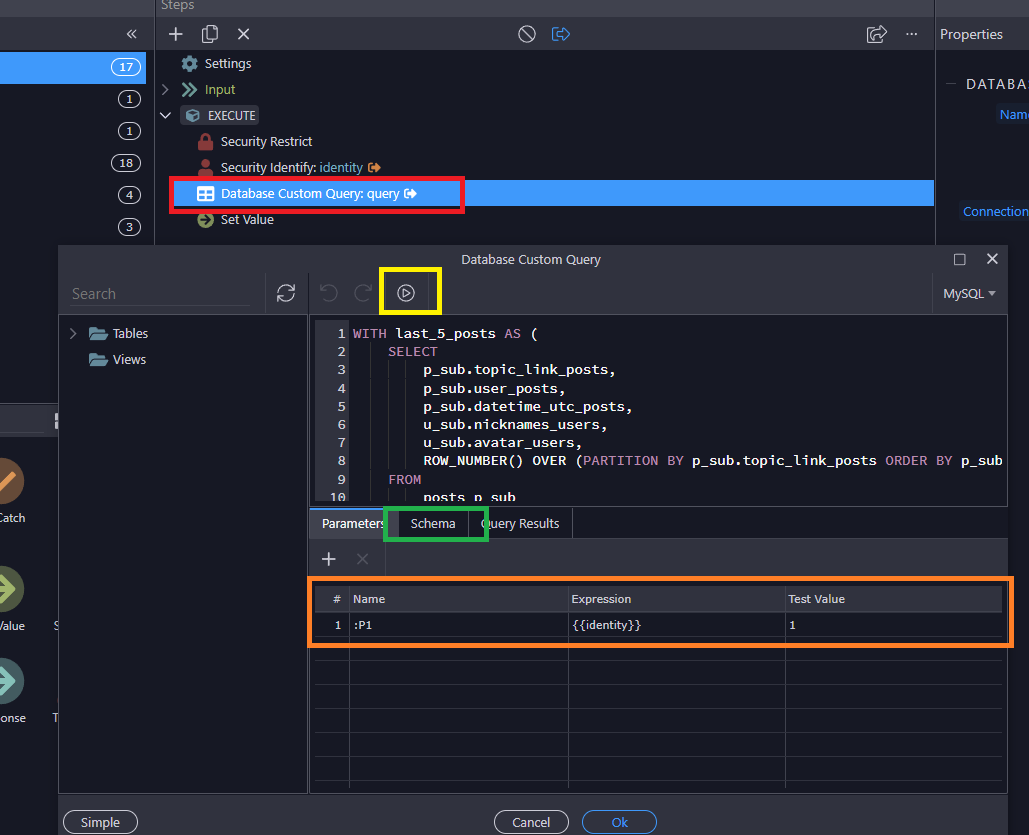
Task: Click the Test Value column header
Action: click(893, 599)
